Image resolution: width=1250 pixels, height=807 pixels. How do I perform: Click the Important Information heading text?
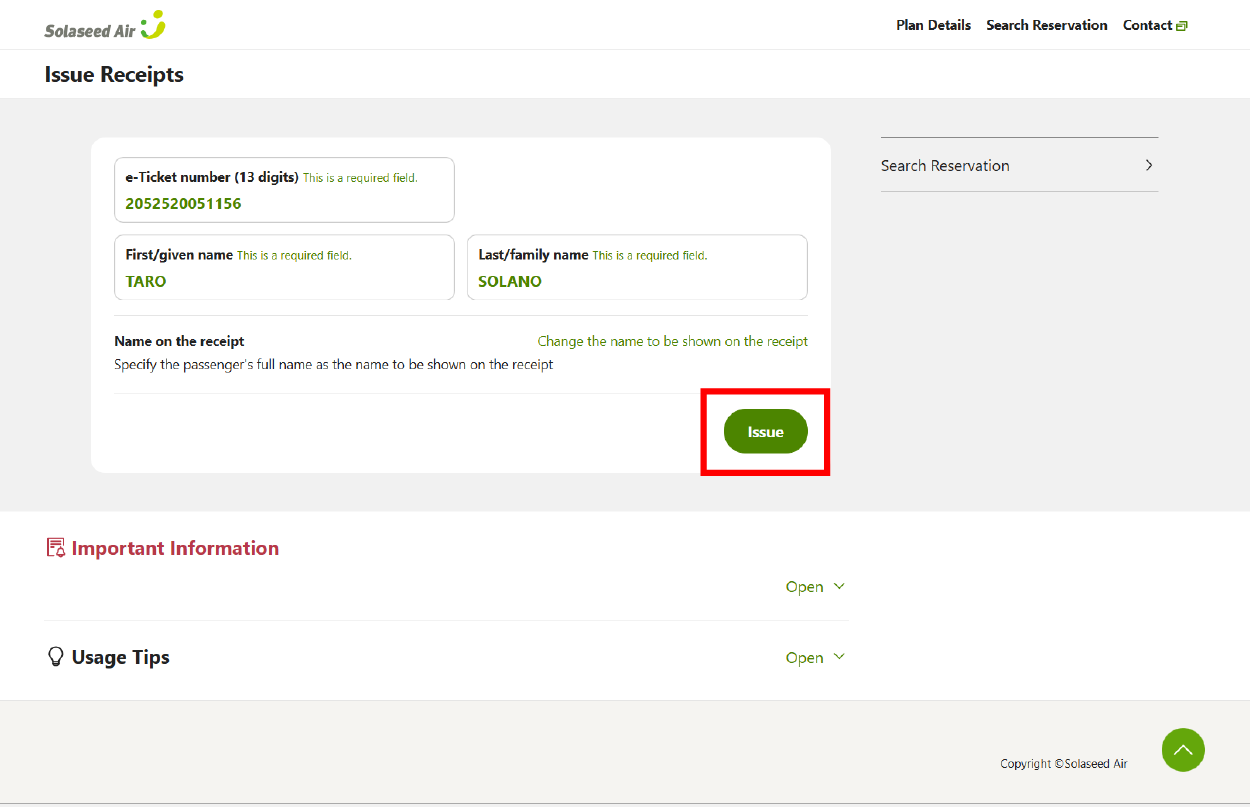[175, 548]
